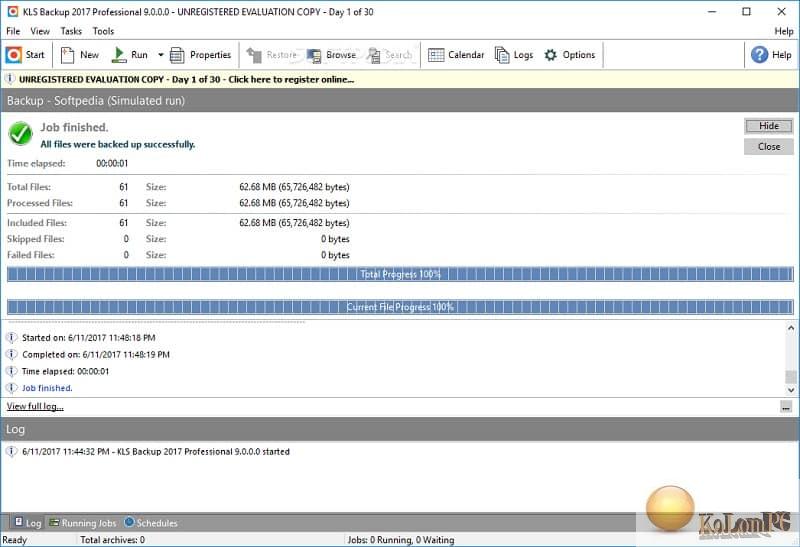Click the Close button in job panel
This screenshot has width=800, height=547.
tap(768, 147)
